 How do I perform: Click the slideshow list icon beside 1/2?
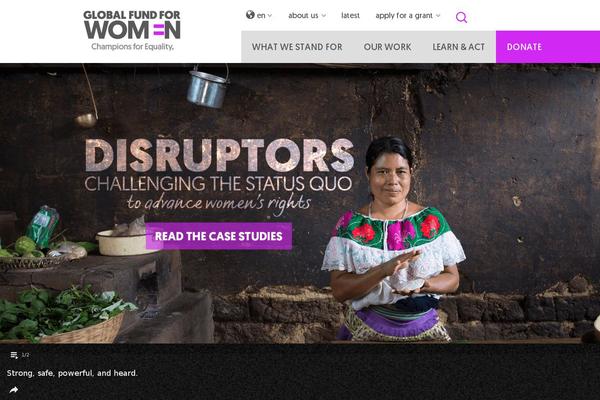click(x=14, y=355)
